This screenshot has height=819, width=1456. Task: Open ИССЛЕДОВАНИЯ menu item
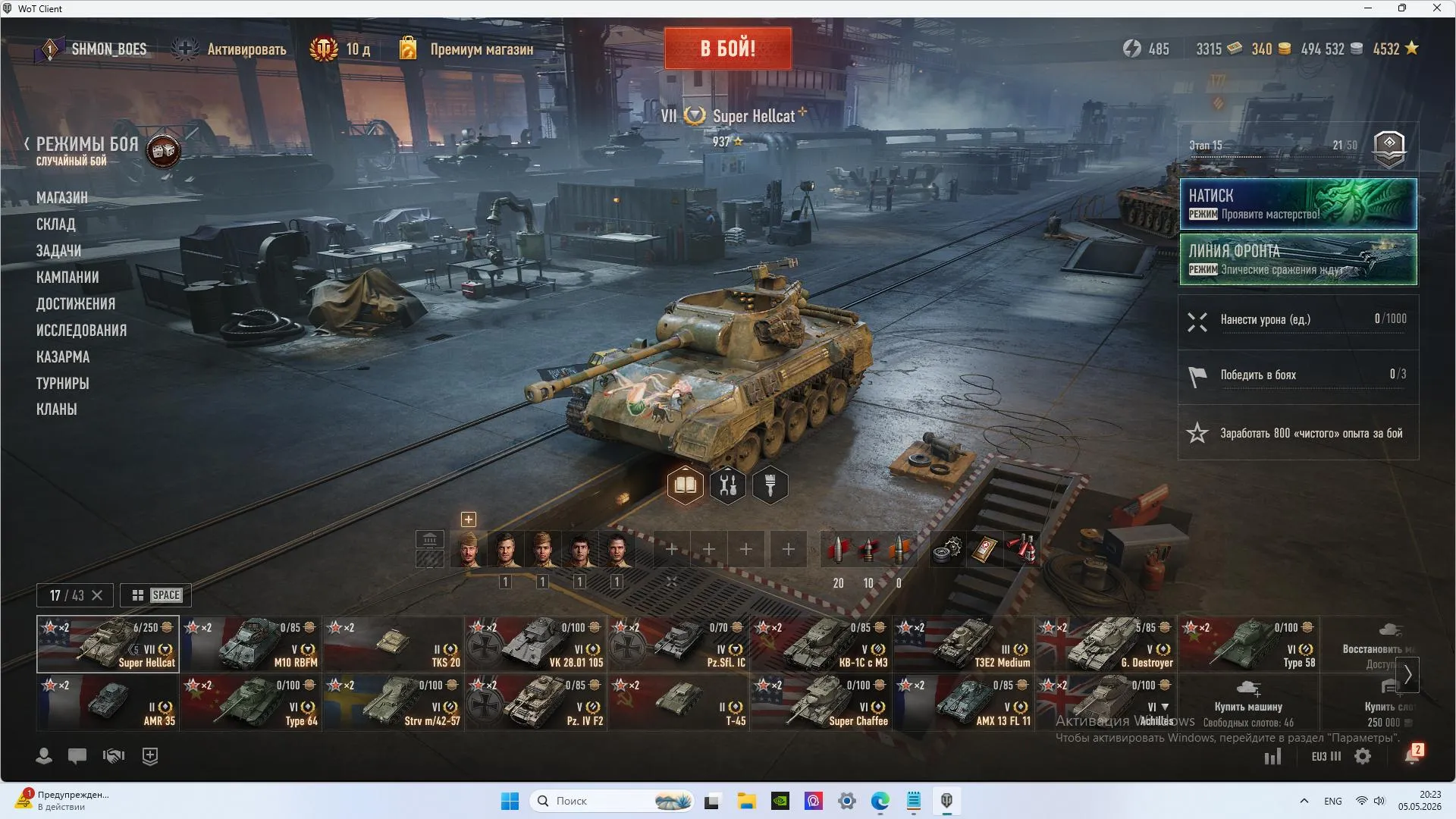pyautogui.click(x=81, y=331)
